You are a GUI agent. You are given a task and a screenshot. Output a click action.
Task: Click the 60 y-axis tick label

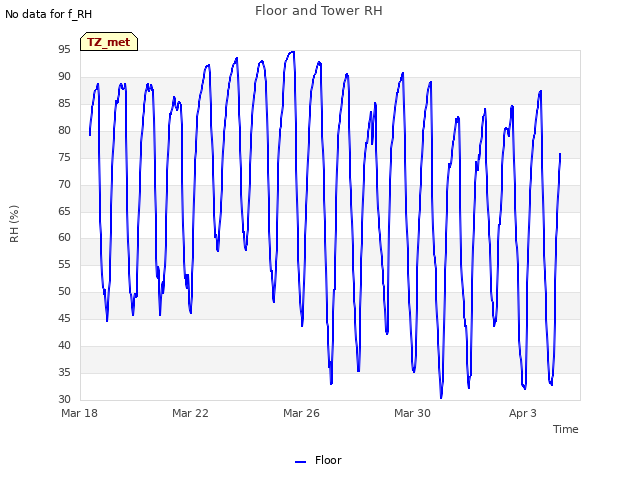[64, 237]
